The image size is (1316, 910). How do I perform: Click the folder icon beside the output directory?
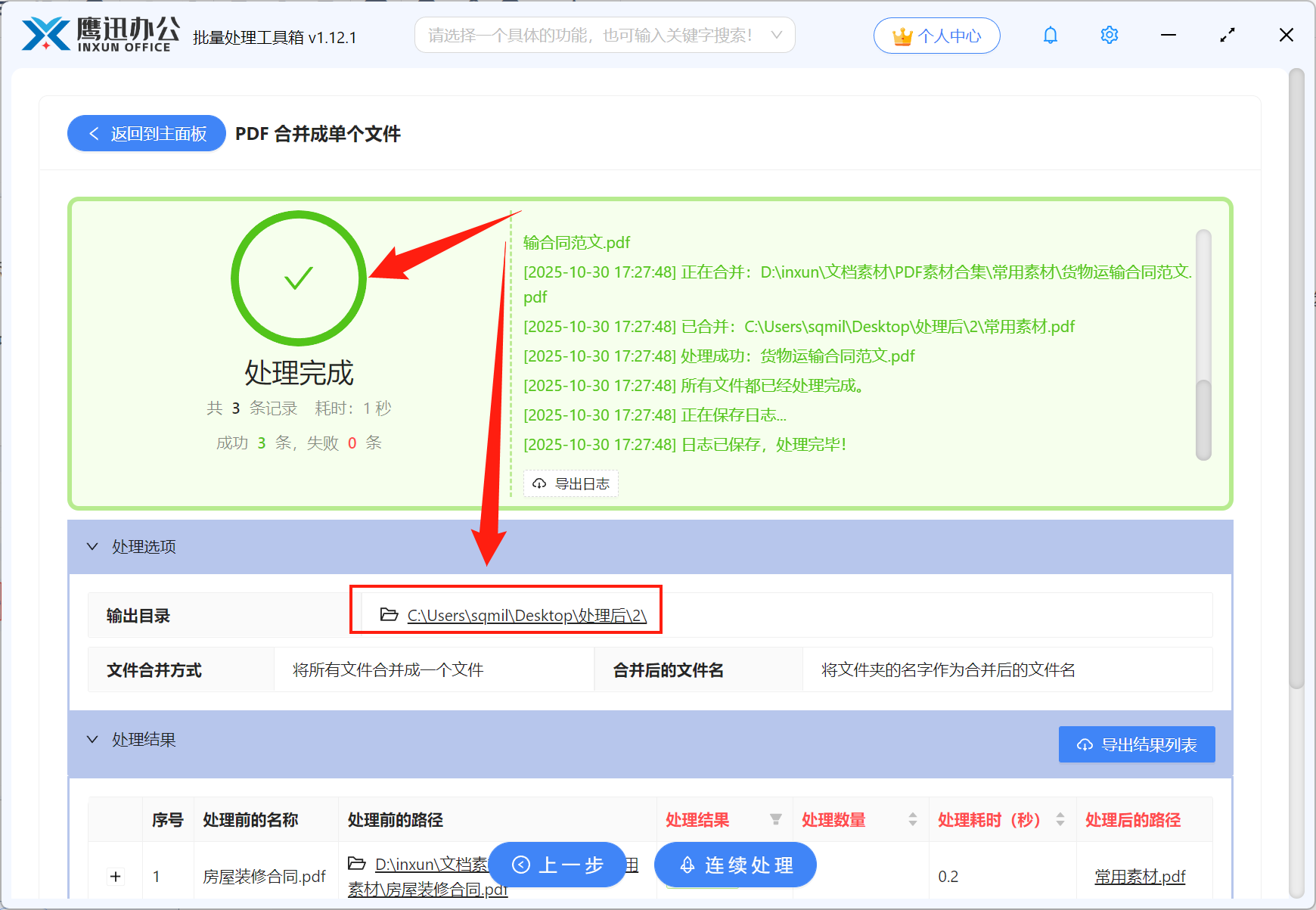[387, 615]
